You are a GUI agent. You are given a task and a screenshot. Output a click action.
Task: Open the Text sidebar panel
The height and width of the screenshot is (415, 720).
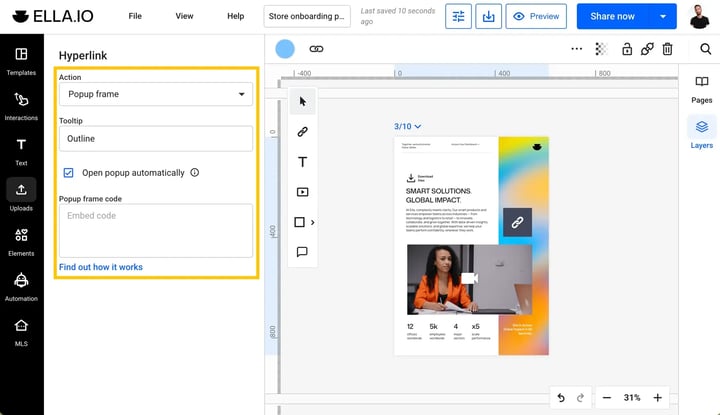tap(21, 151)
